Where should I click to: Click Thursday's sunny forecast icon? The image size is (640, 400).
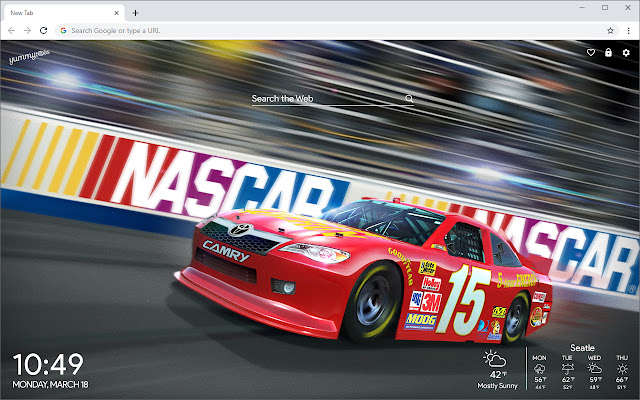click(622, 369)
